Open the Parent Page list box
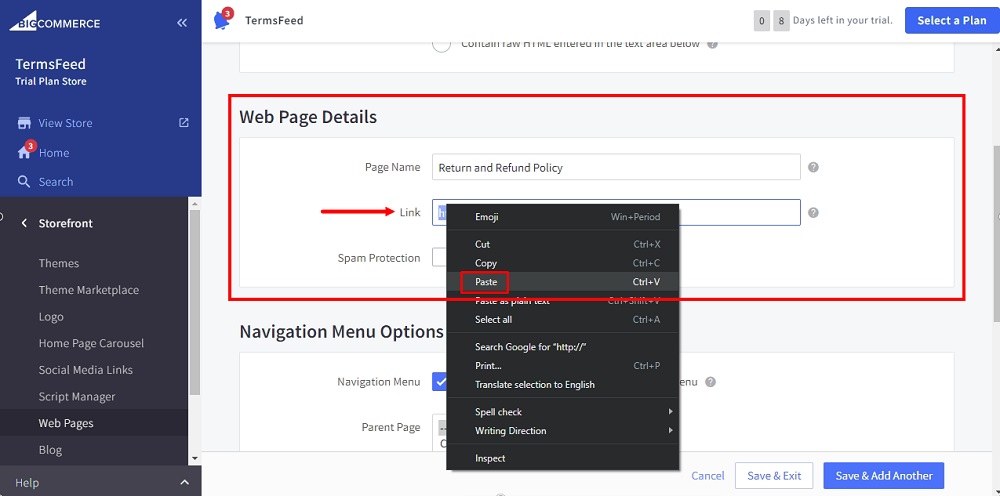The width and height of the screenshot is (1000, 496). tap(439, 434)
